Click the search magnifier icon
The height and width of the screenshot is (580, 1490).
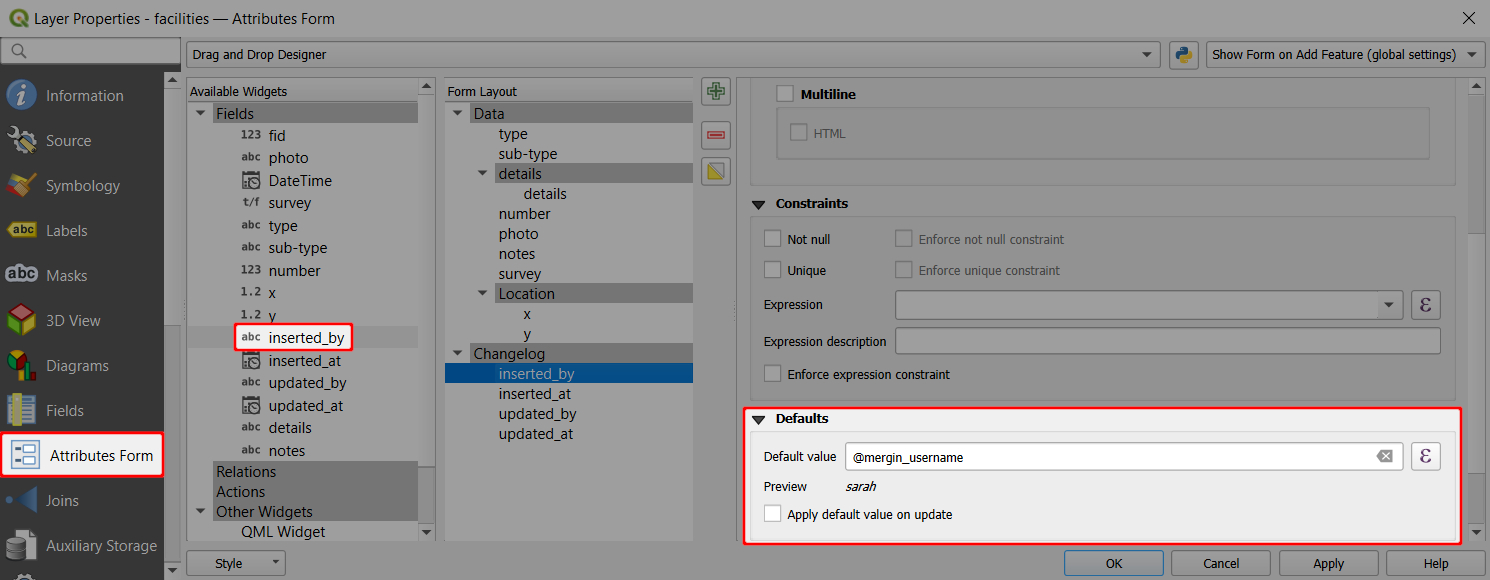18,51
